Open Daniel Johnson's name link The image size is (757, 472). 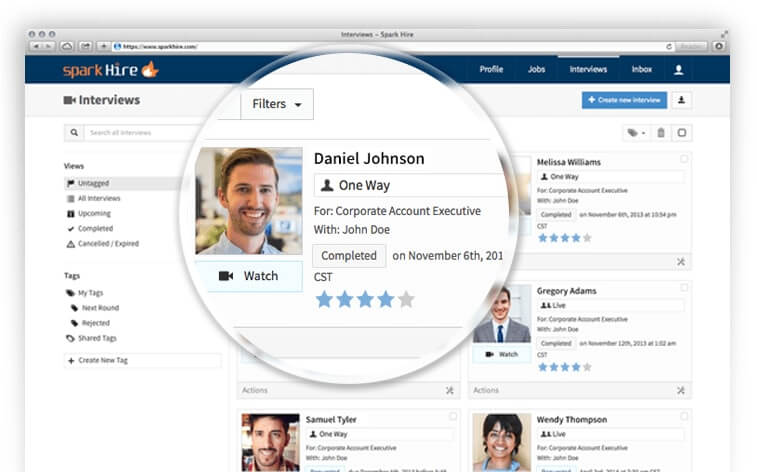(369, 159)
